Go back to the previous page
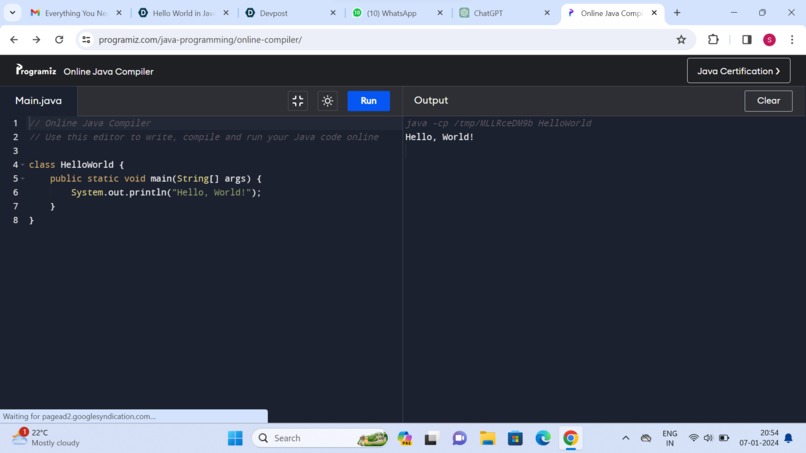Screen dimensions: 806x453 tap(14, 40)
